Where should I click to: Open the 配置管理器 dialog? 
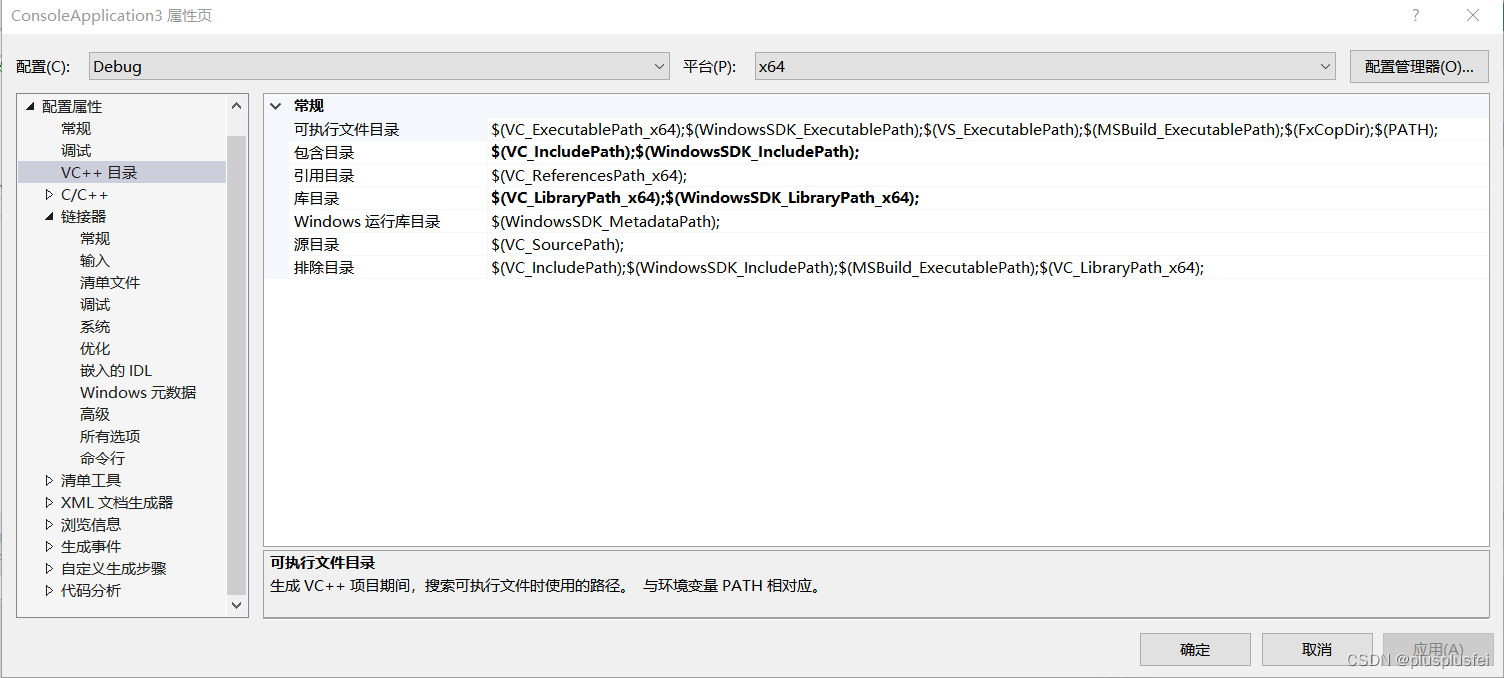pyautogui.click(x=1418, y=66)
